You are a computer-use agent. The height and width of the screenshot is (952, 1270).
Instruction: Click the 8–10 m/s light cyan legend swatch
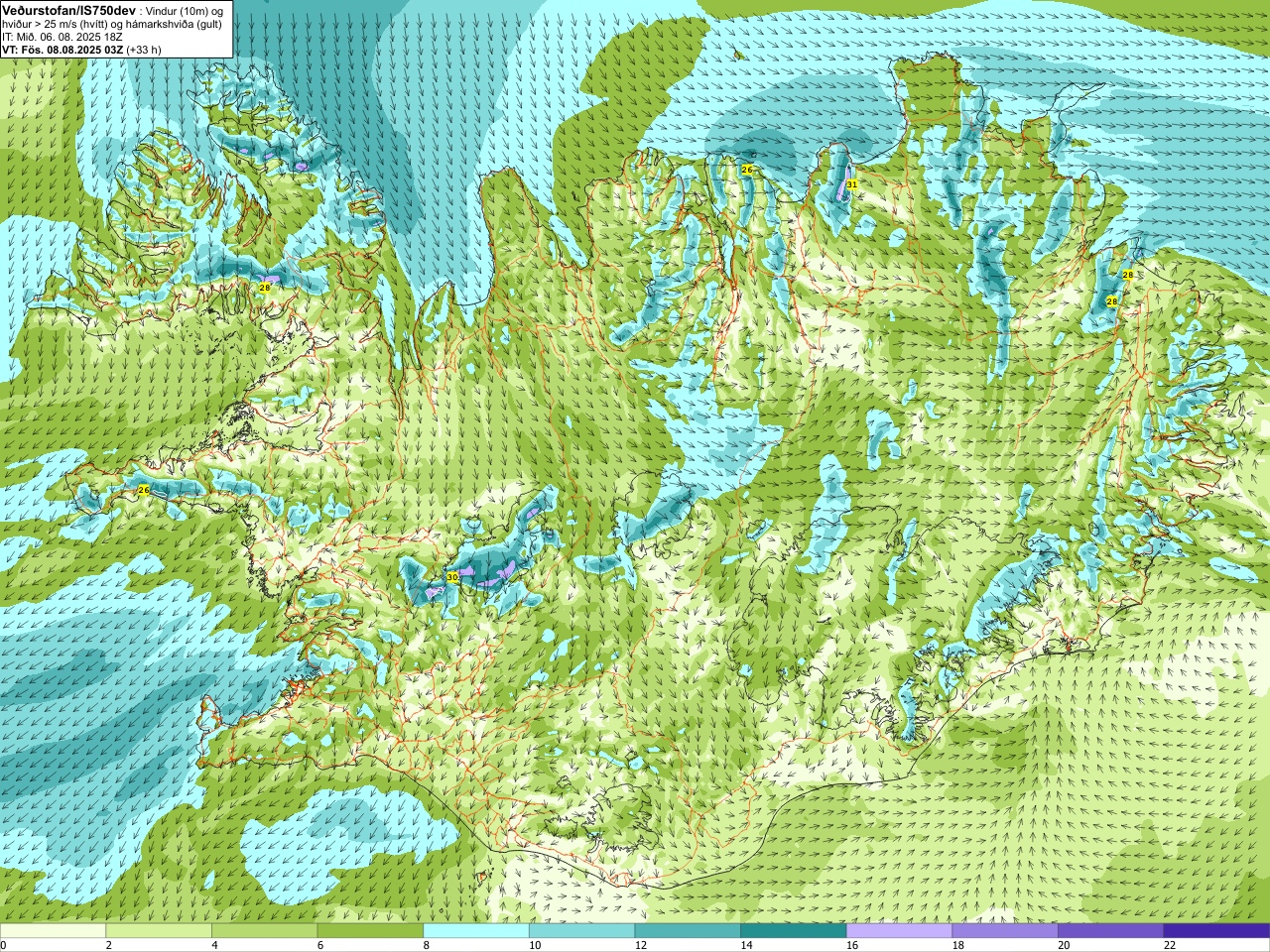tap(476, 931)
